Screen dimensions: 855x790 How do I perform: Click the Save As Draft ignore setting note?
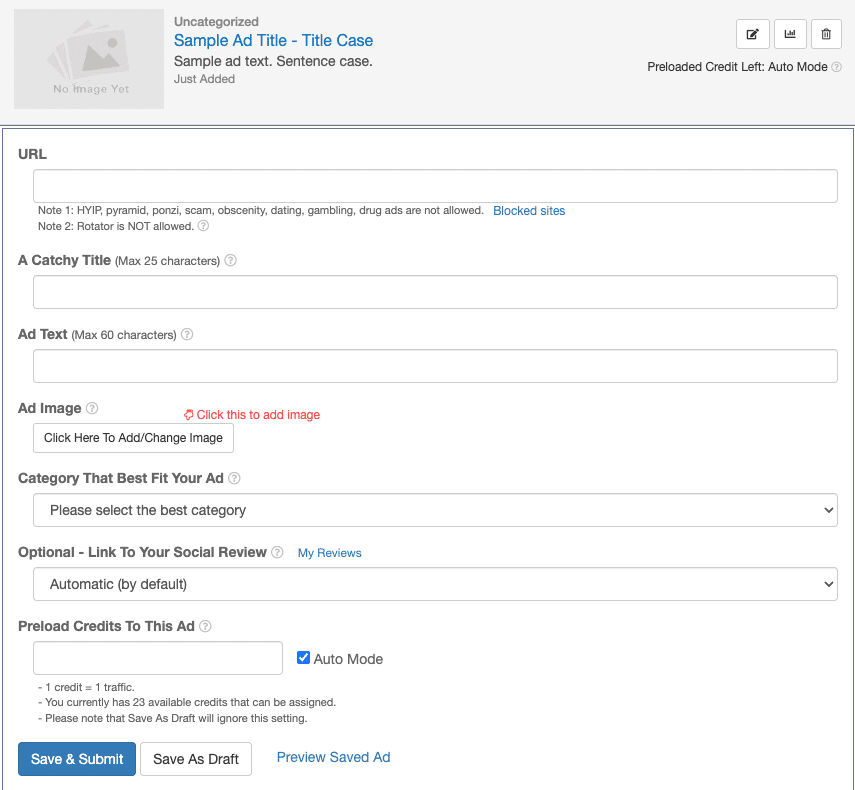coord(172,718)
